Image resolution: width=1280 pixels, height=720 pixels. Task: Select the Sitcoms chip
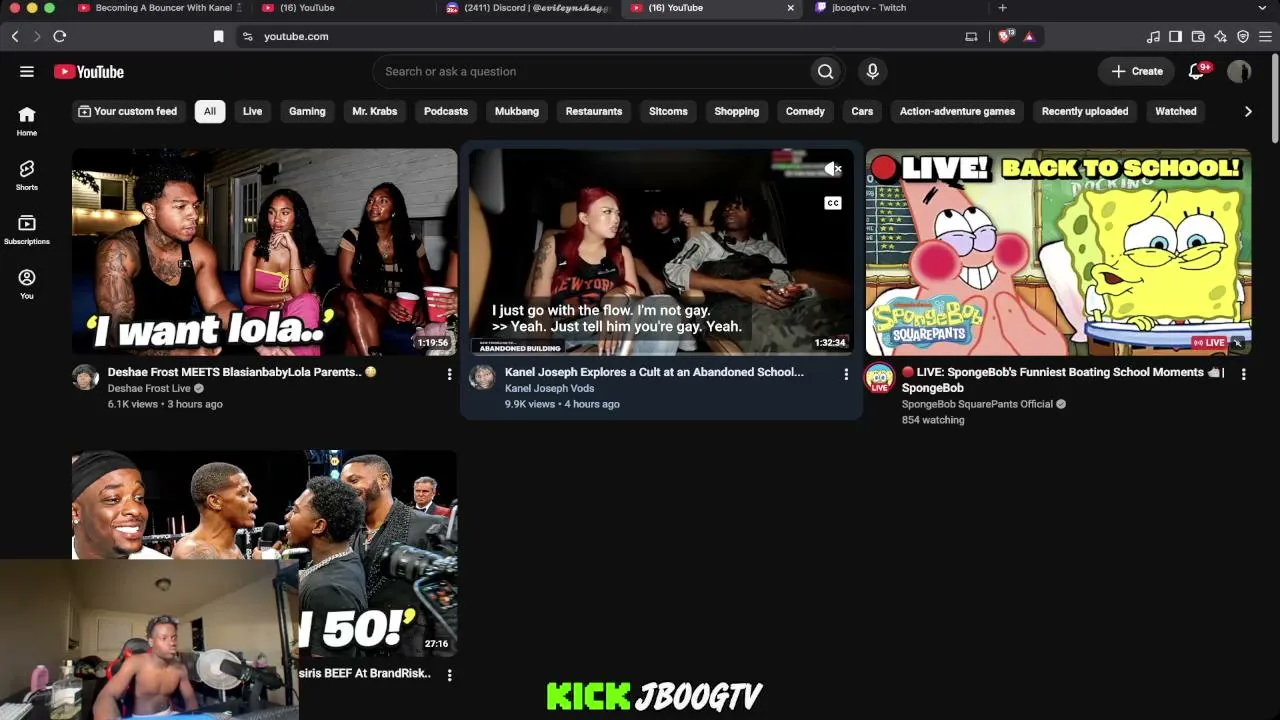coord(668,111)
